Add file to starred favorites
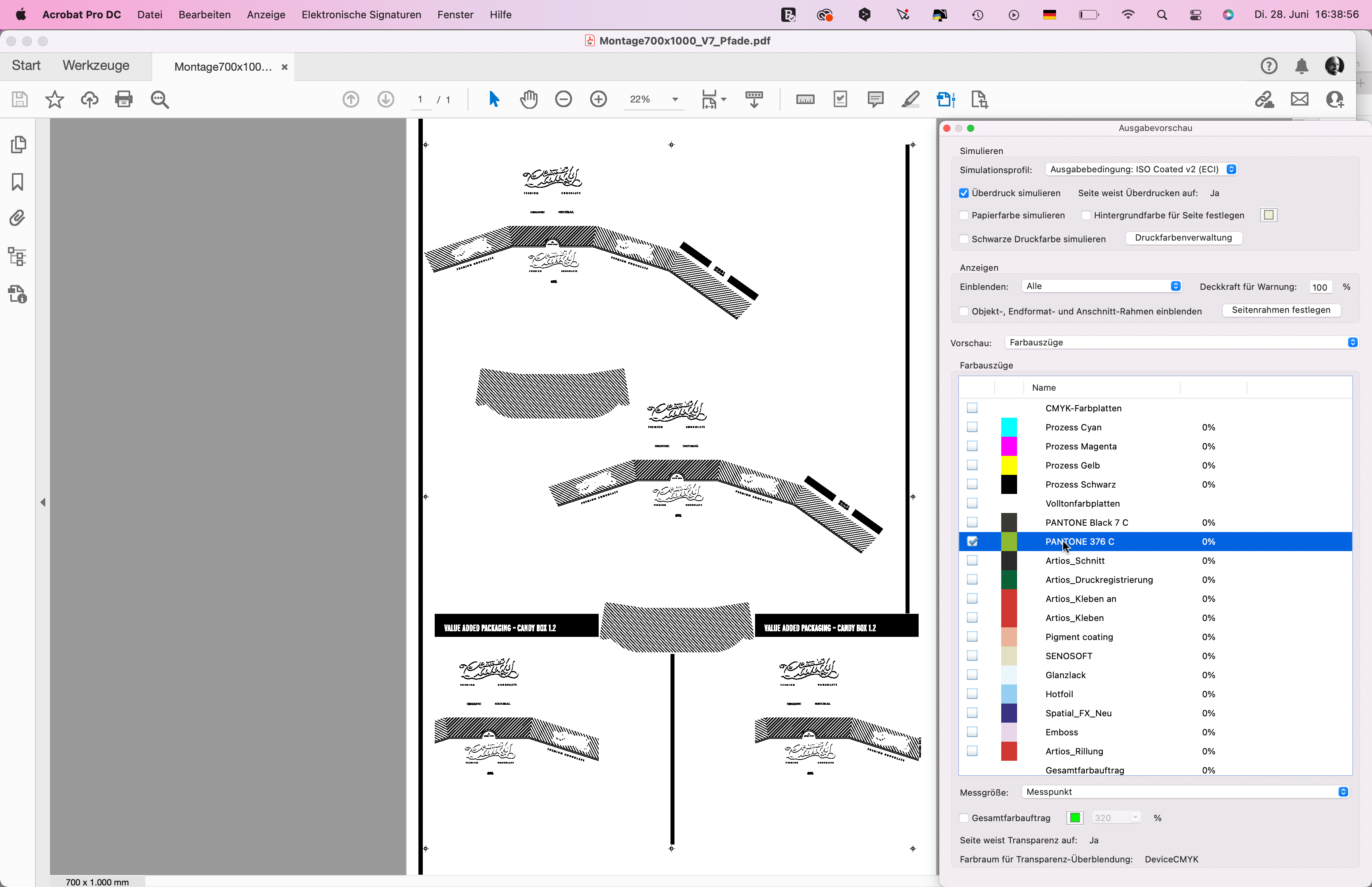The height and width of the screenshot is (887, 1372). pos(55,99)
